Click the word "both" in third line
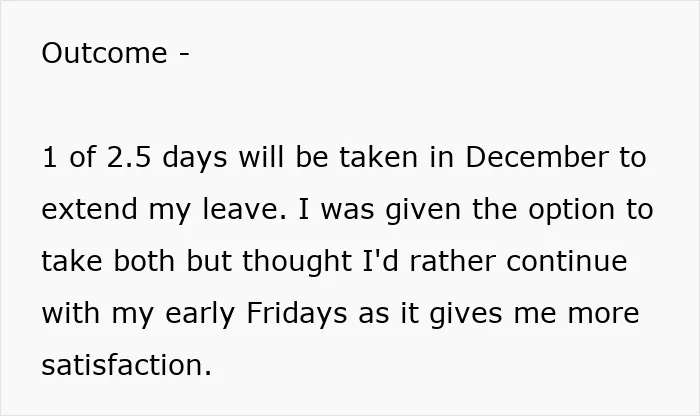The width and height of the screenshot is (700, 416). 144,261
